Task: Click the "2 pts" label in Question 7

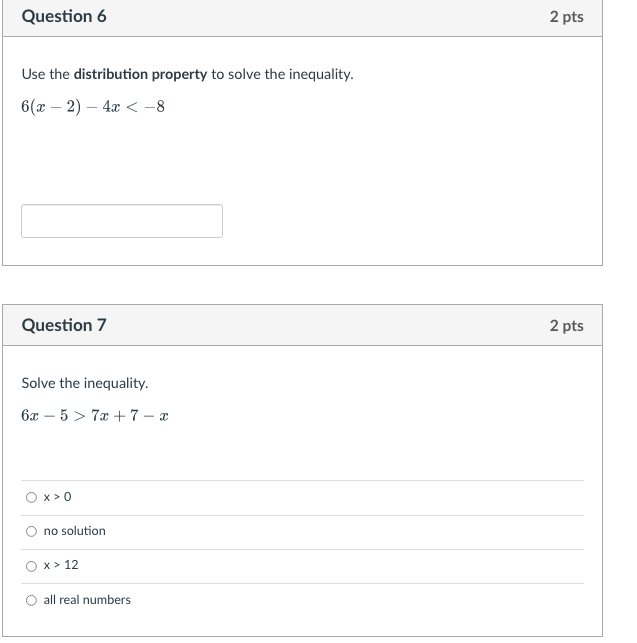Action: [x=566, y=326]
